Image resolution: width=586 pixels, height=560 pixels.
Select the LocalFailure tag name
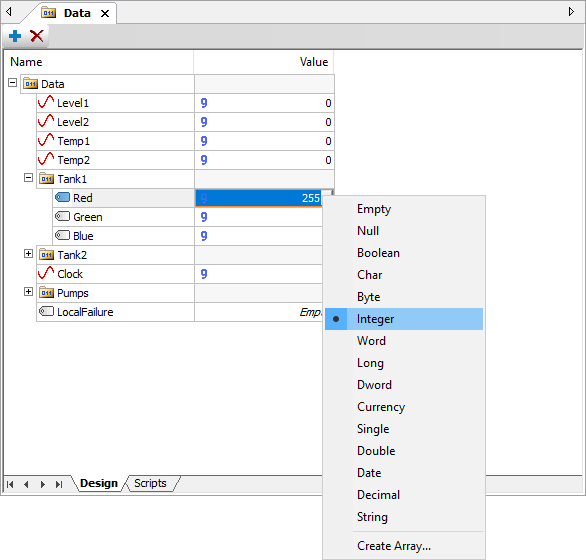pos(85,312)
